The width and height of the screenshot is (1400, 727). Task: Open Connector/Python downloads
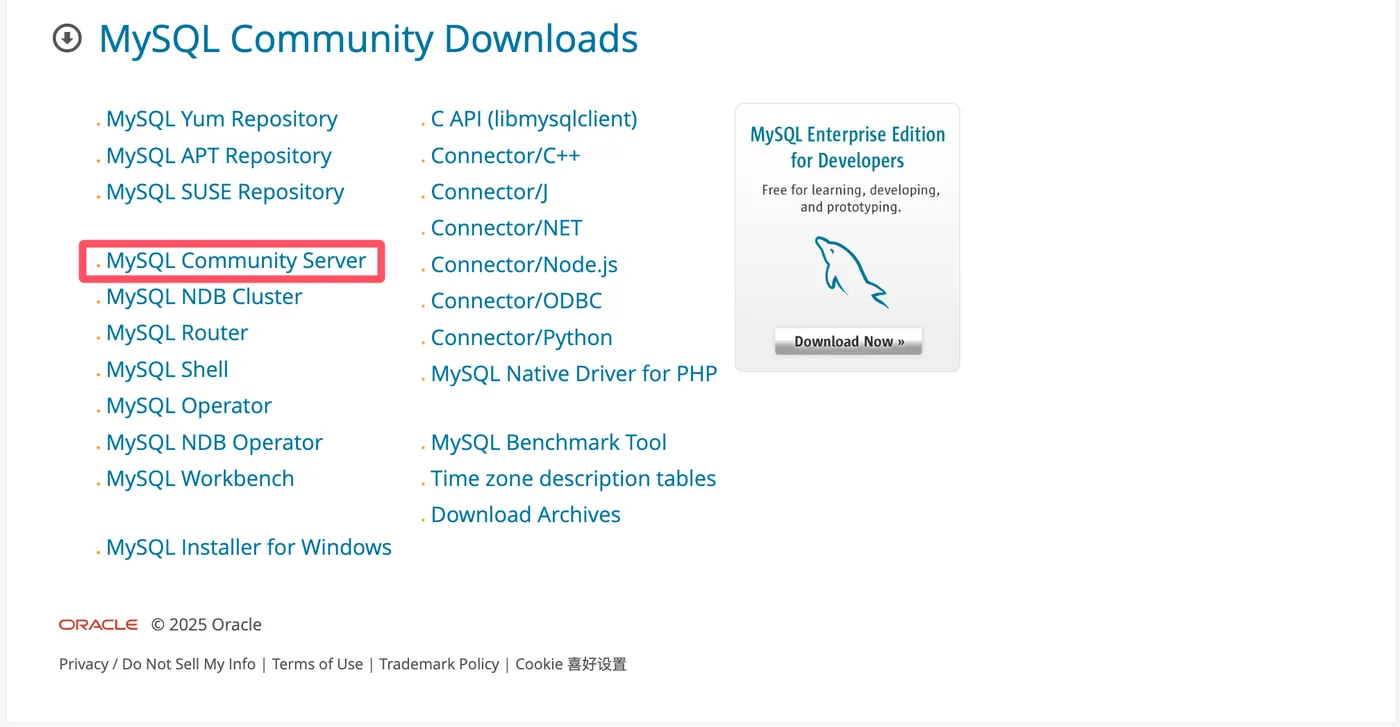[521, 338]
